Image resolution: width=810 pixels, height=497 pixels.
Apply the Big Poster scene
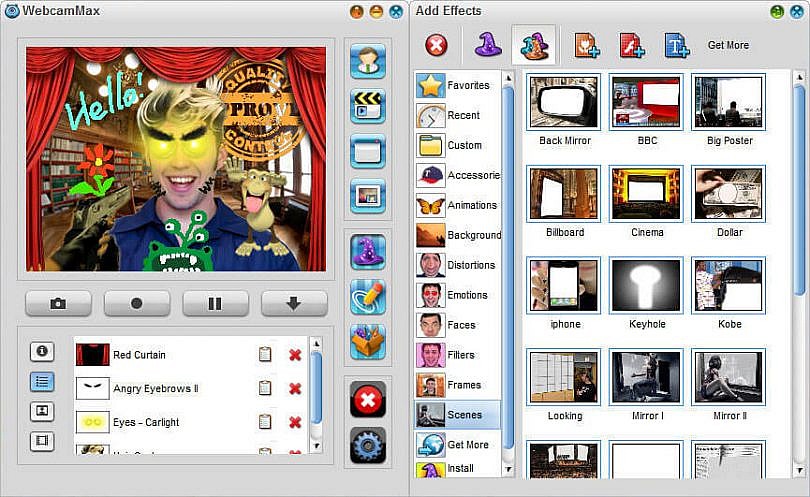point(729,102)
